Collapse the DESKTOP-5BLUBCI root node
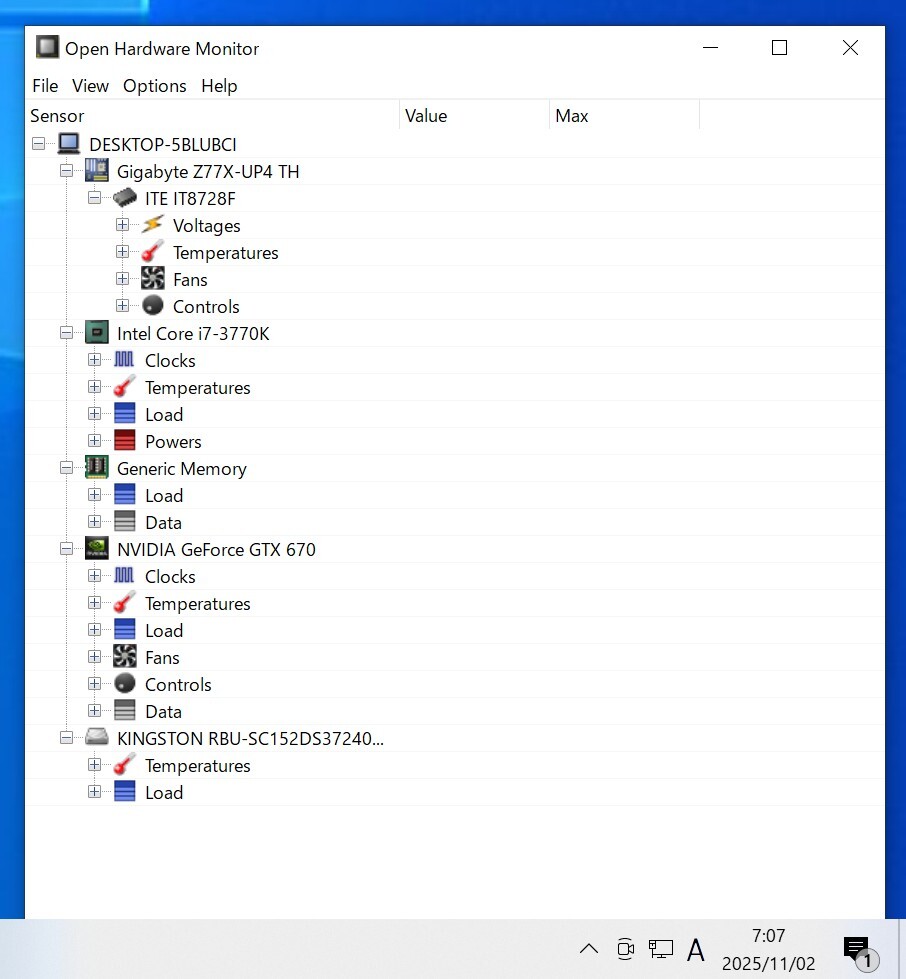 [x=39, y=144]
